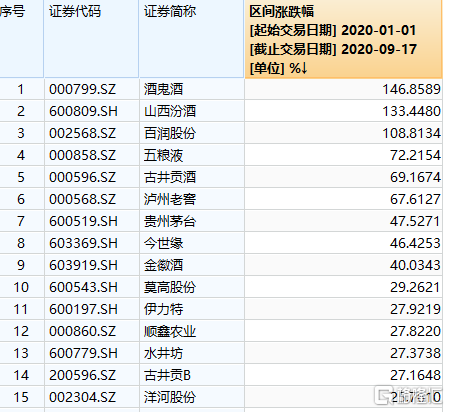This screenshot has width=449, height=412.
Task: Select stock name 酒鬼酒
Action: coord(163,89)
